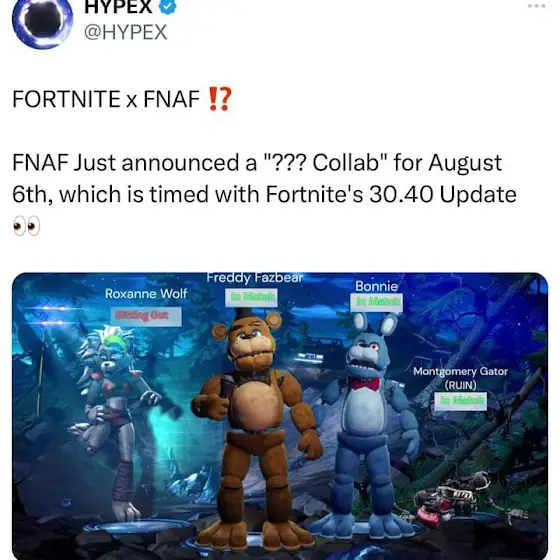This screenshot has height=560, width=560.
Task: Click the In Match tag under Bonnie
Action: [x=377, y=302]
